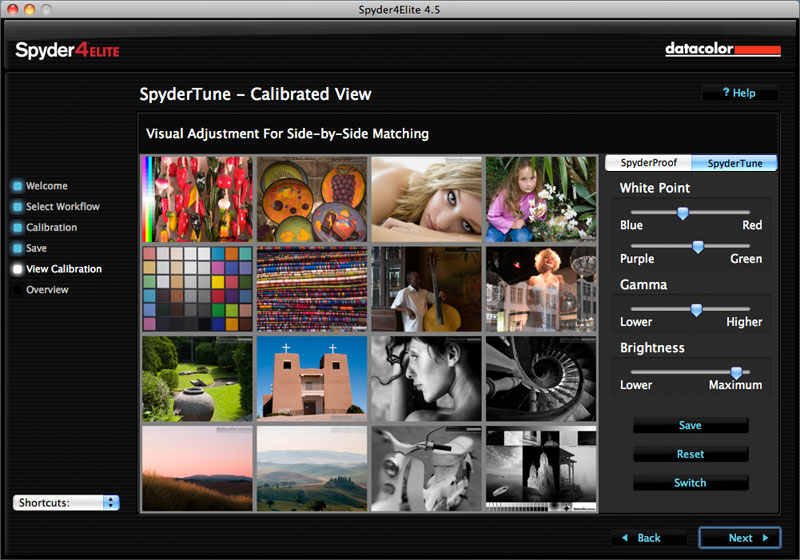The height and width of the screenshot is (560, 800).
Task: Open the Shortcuts dropdown menu
Action: point(66,503)
